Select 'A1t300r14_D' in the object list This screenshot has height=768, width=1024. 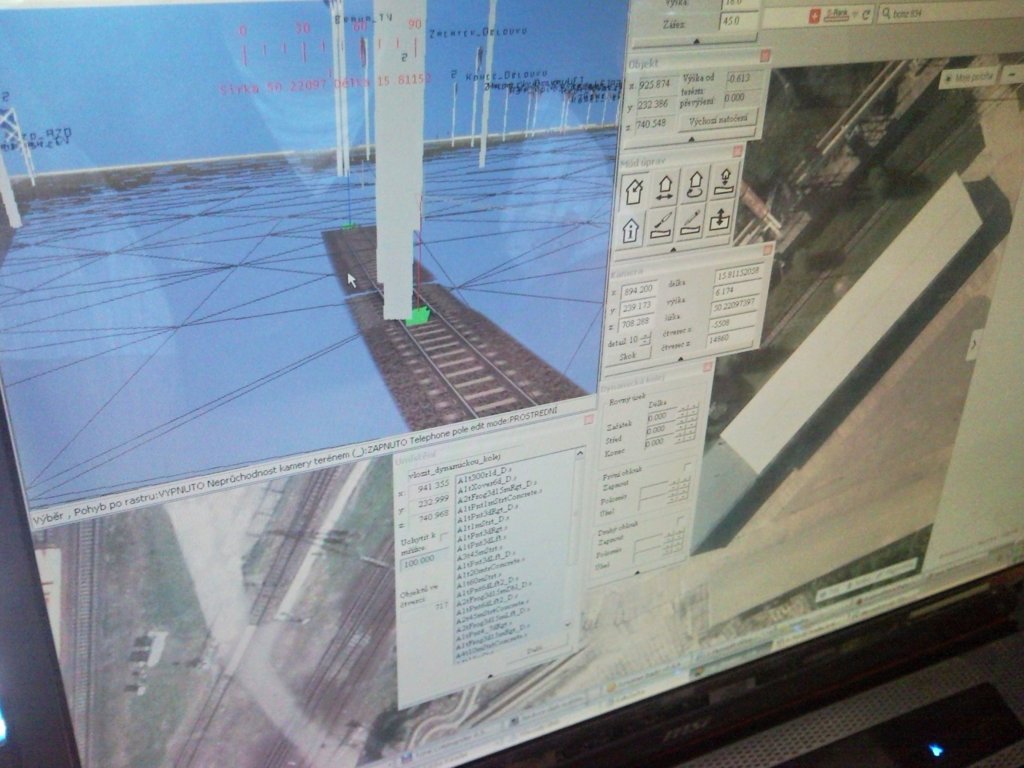pos(485,473)
